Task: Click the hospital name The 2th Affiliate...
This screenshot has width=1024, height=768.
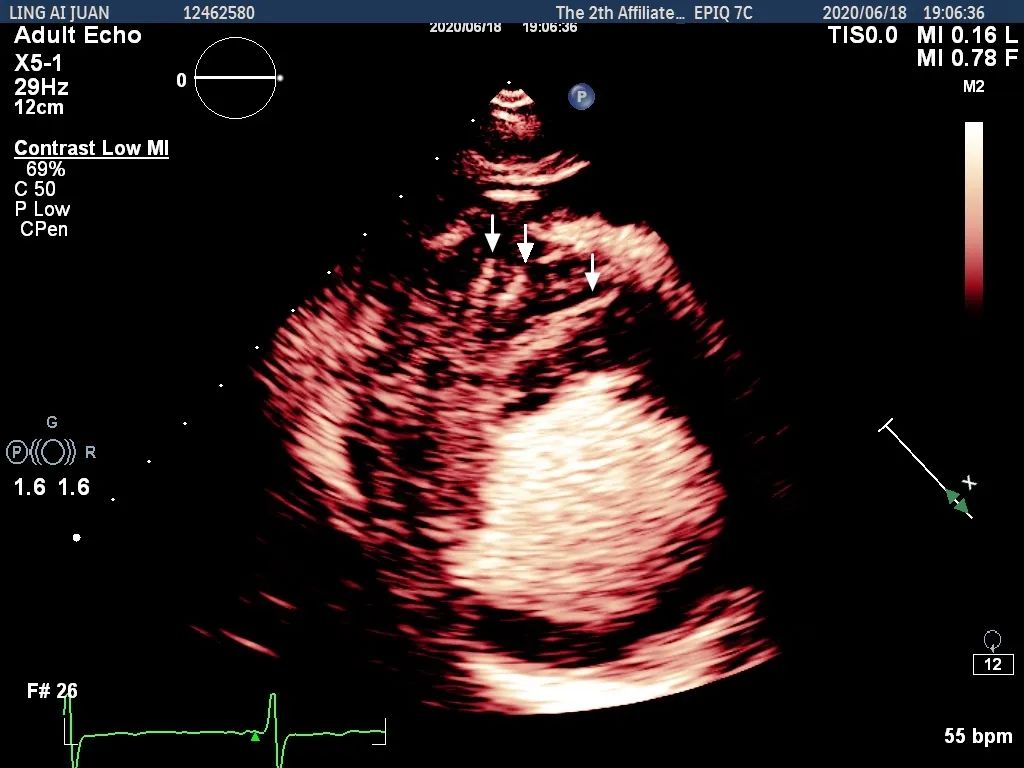Action: [x=620, y=12]
